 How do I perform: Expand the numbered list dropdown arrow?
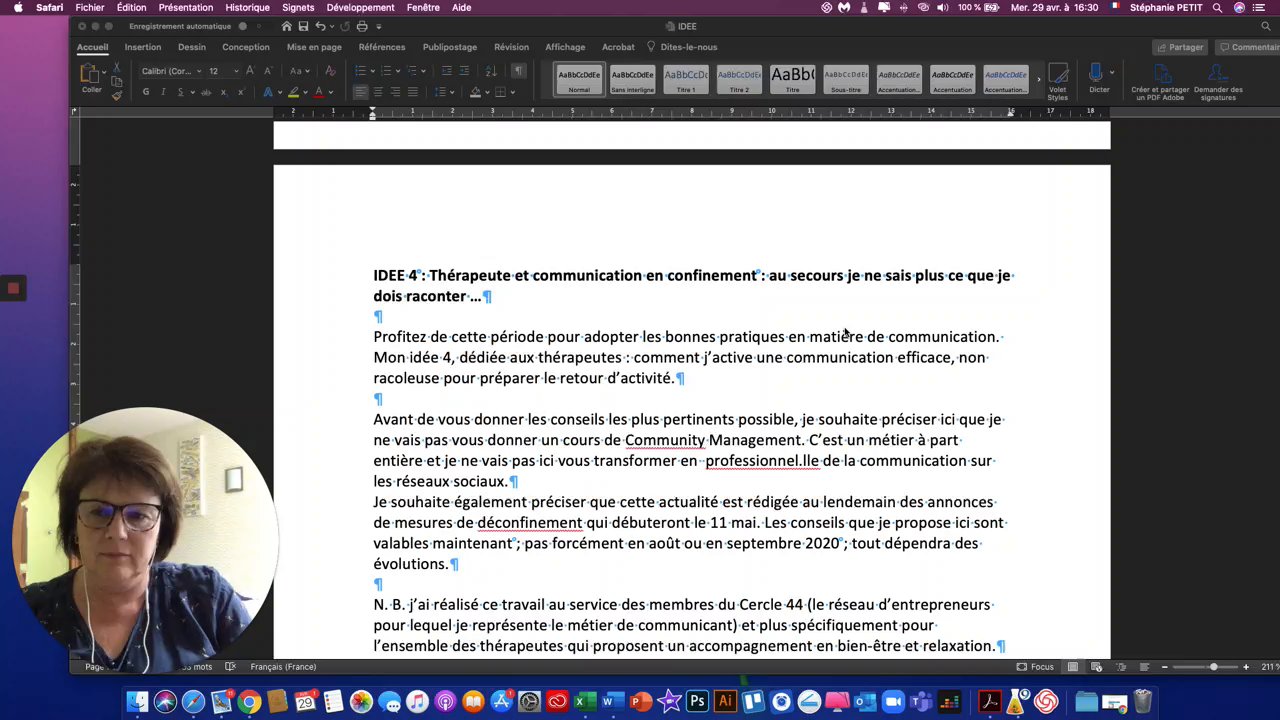pos(398,71)
